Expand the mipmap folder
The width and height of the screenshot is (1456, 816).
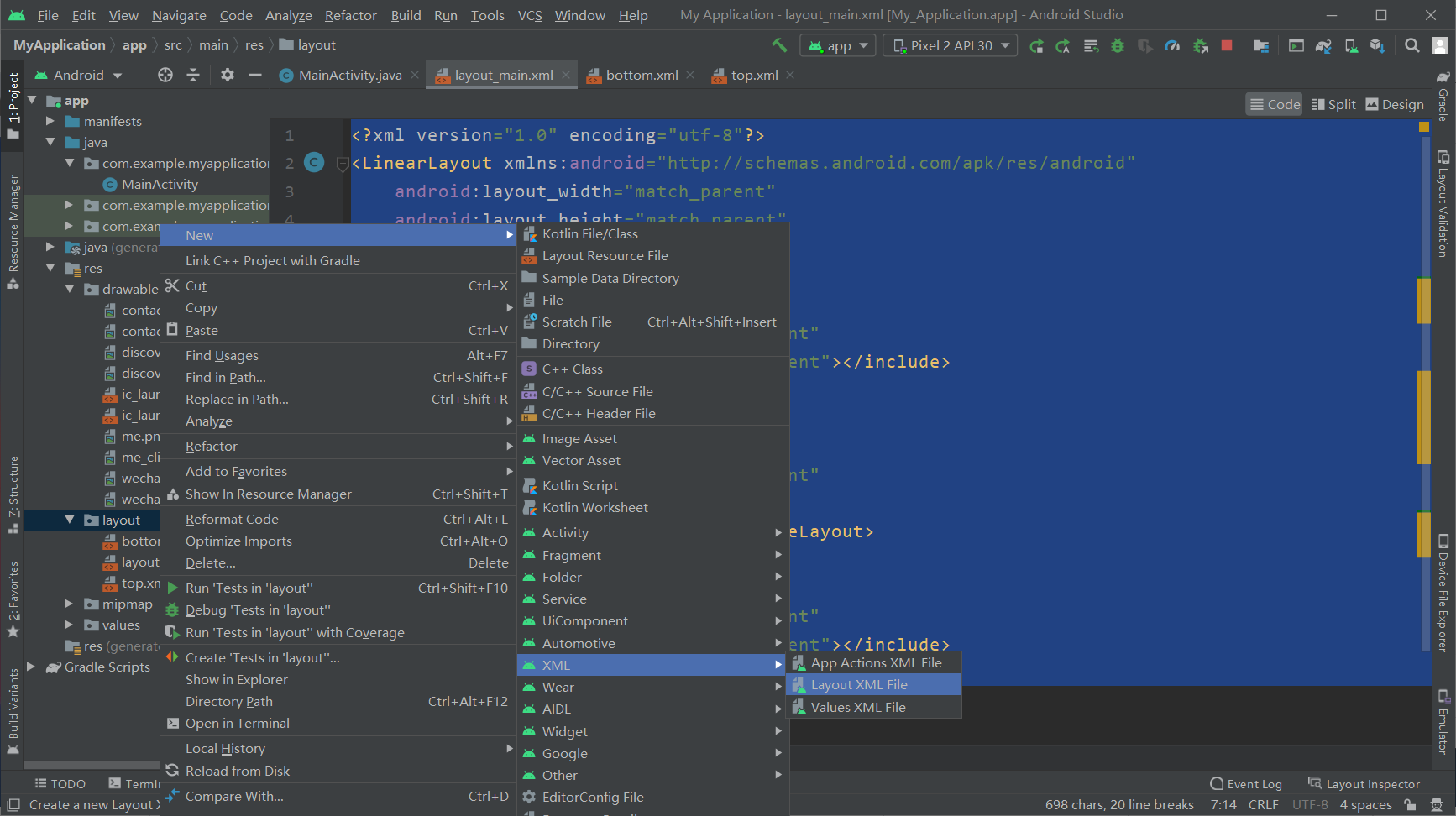tap(69, 604)
